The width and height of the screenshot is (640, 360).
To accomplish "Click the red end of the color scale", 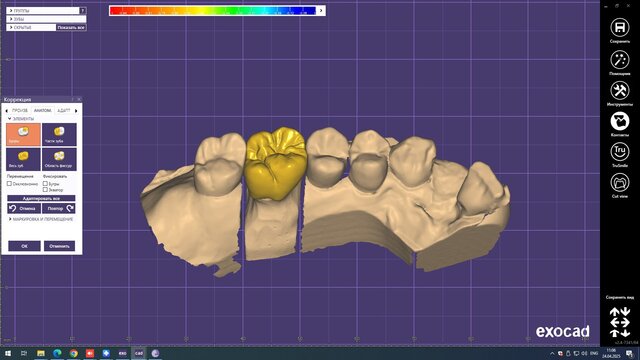I will 116,11.
